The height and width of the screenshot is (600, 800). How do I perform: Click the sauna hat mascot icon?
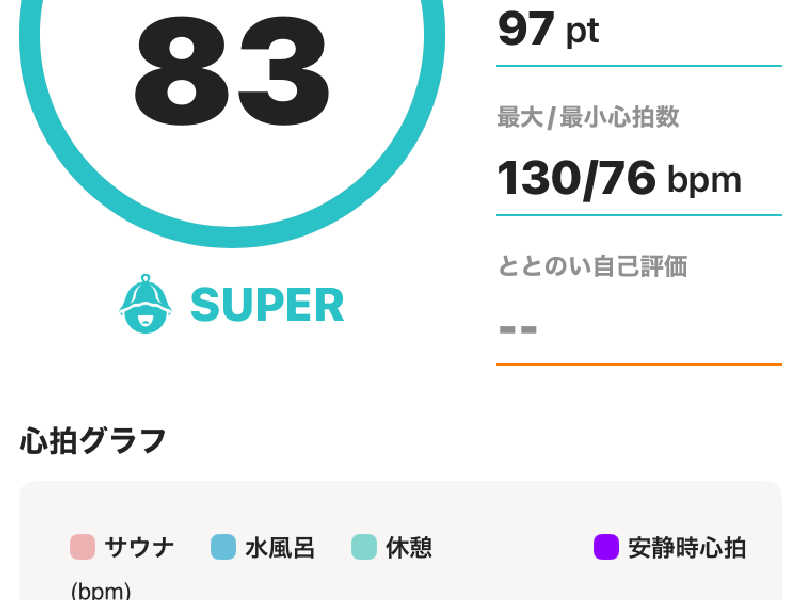(x=145, y=304)
